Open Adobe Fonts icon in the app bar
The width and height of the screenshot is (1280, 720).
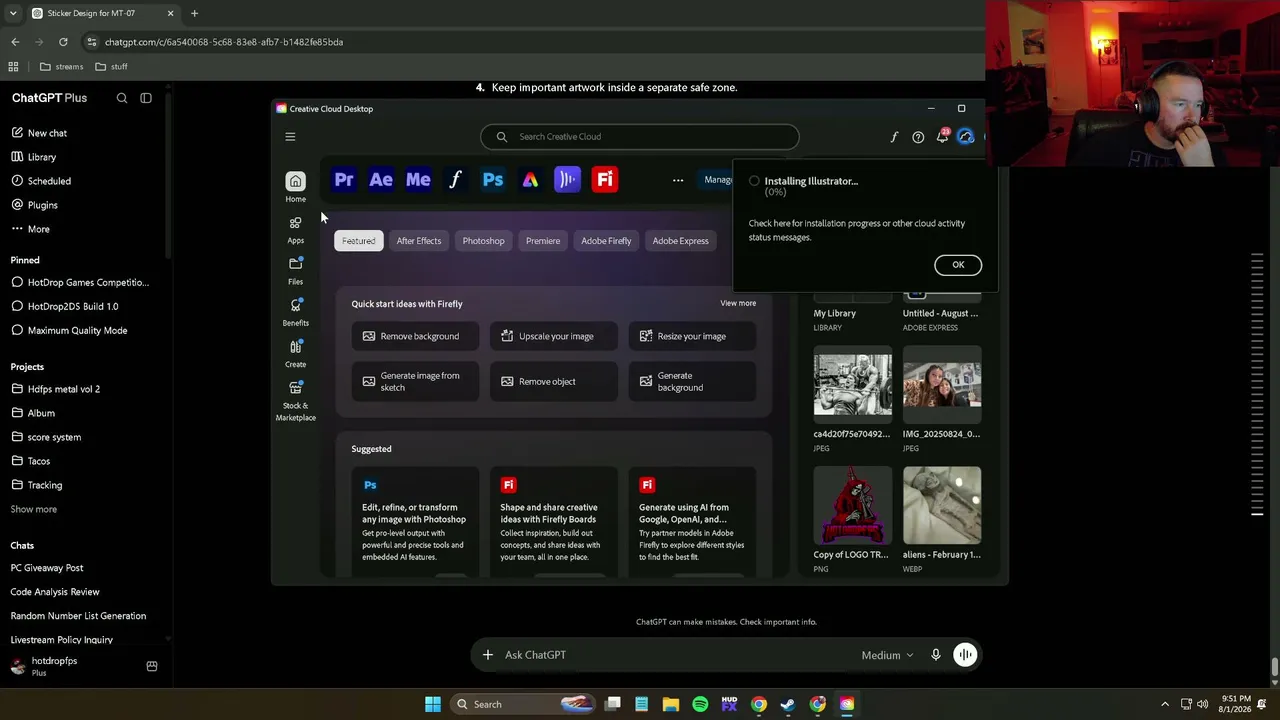(x=455, y=180)
